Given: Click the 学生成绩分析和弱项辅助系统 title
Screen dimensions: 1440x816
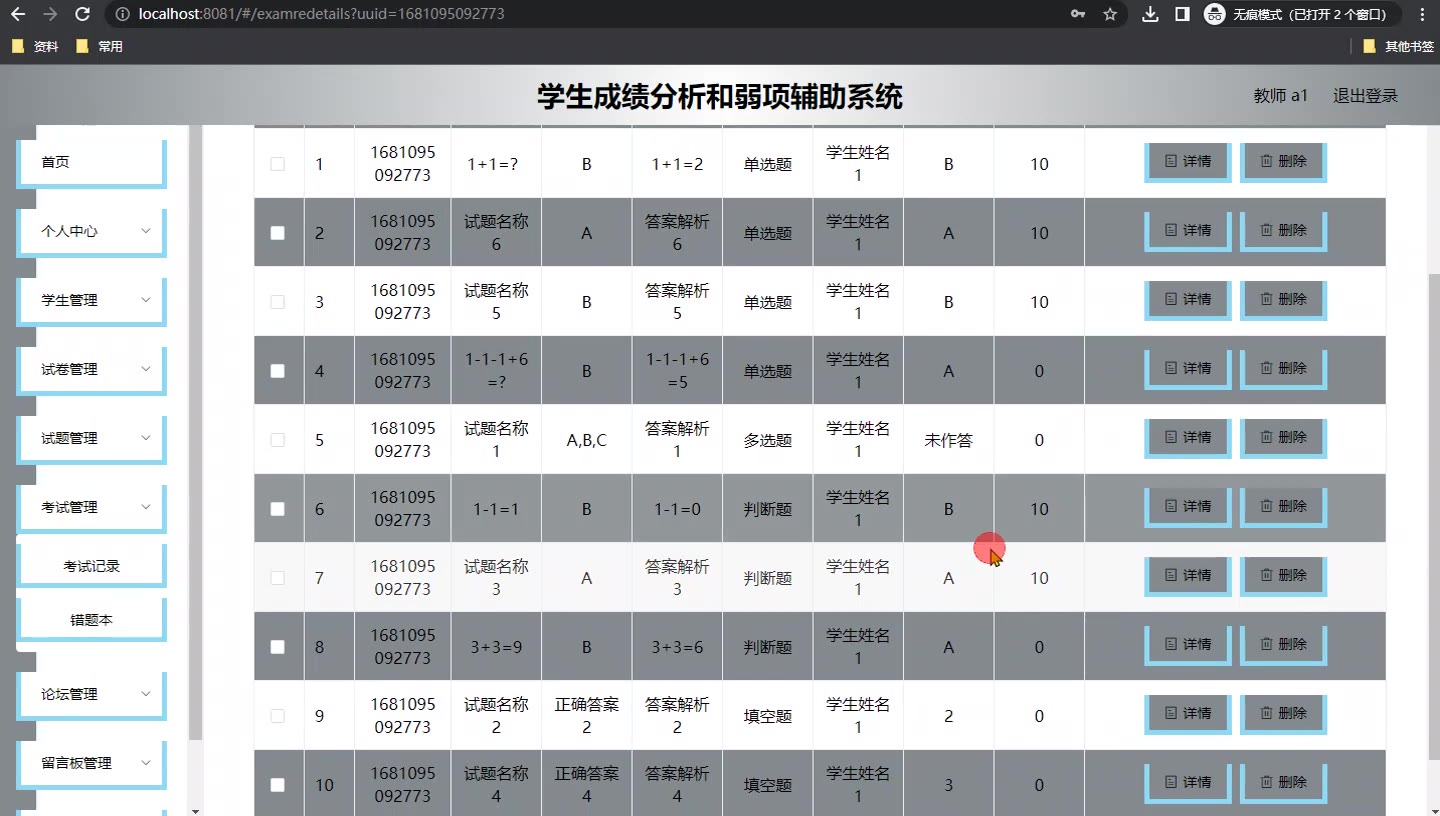Looking at the screenshot, I should 720,96.
